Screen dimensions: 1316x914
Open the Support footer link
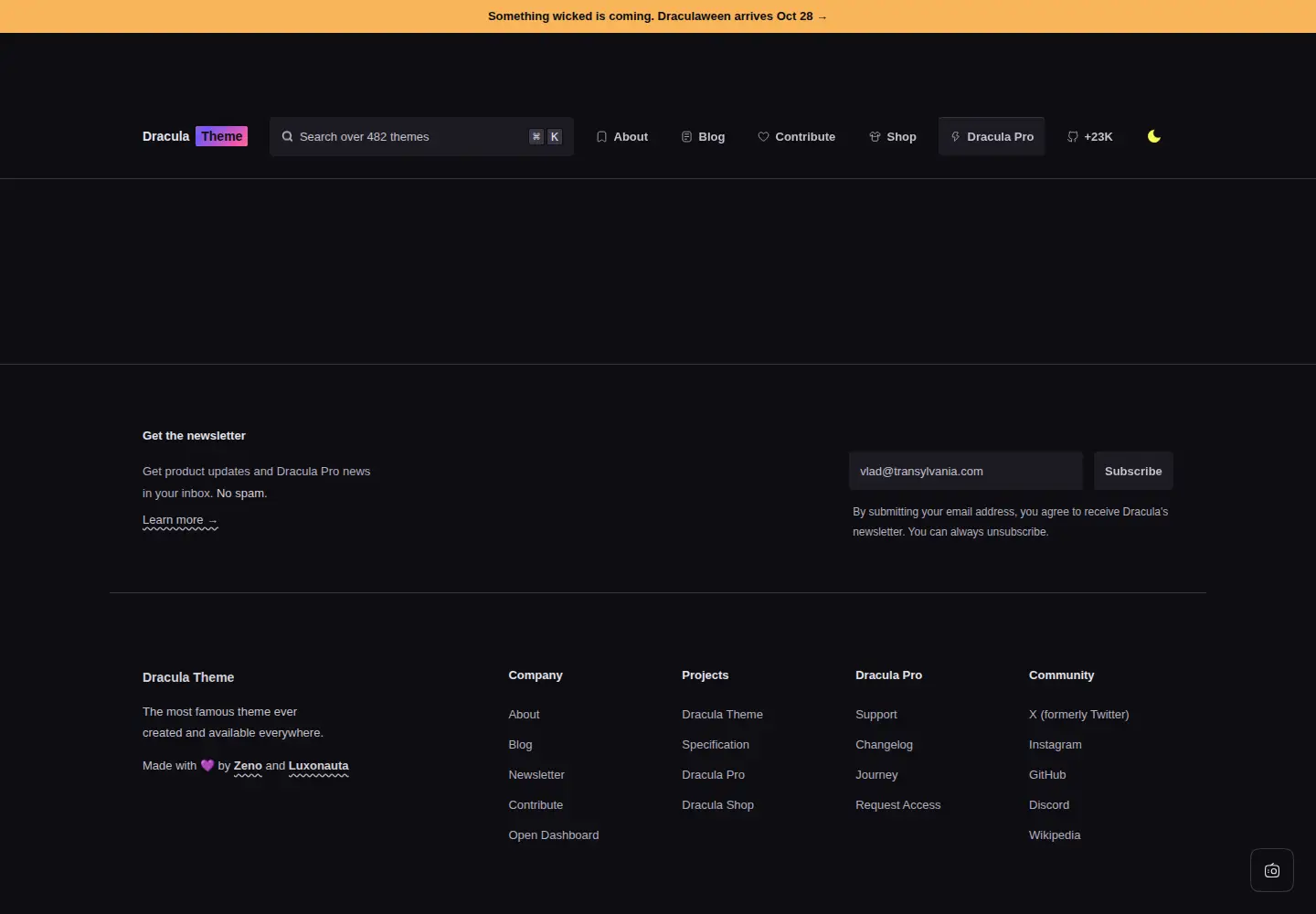click(x=876, y=715)
